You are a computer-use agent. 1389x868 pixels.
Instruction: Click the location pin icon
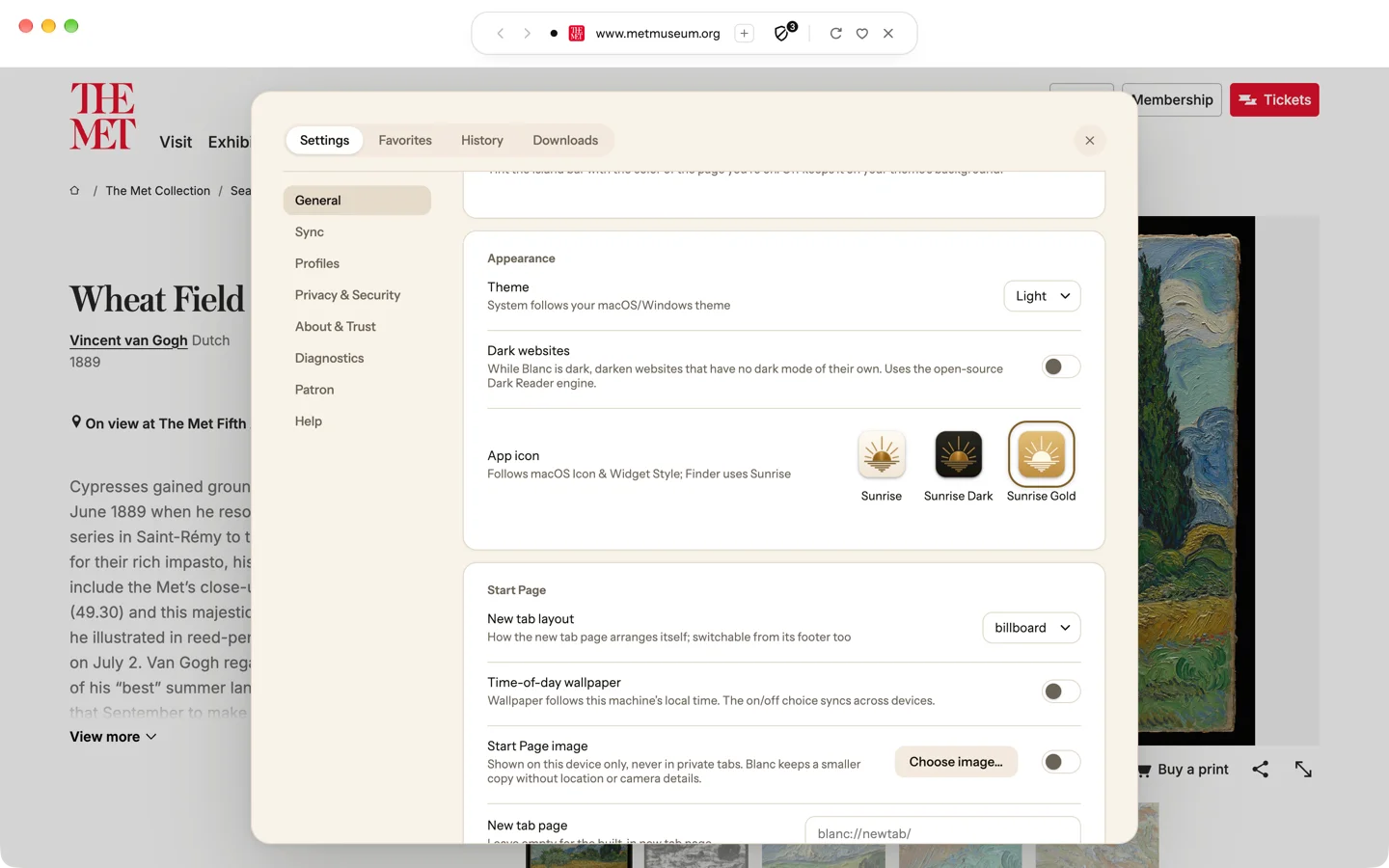click(76, 422)
